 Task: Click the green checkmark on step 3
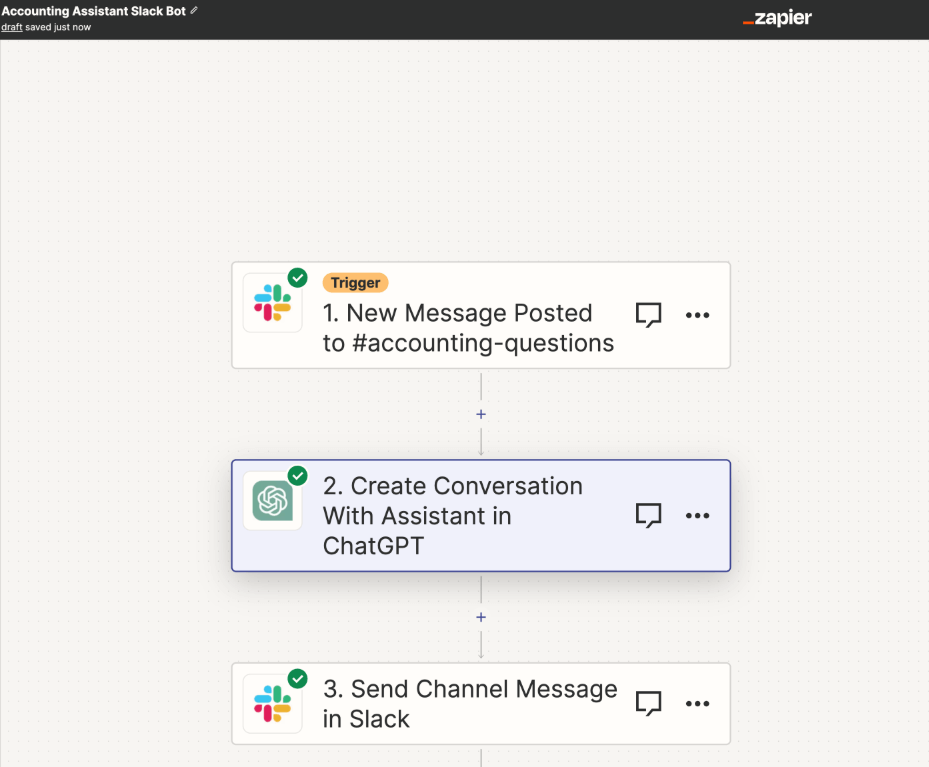pyautogui.click(x=297, y=679)
